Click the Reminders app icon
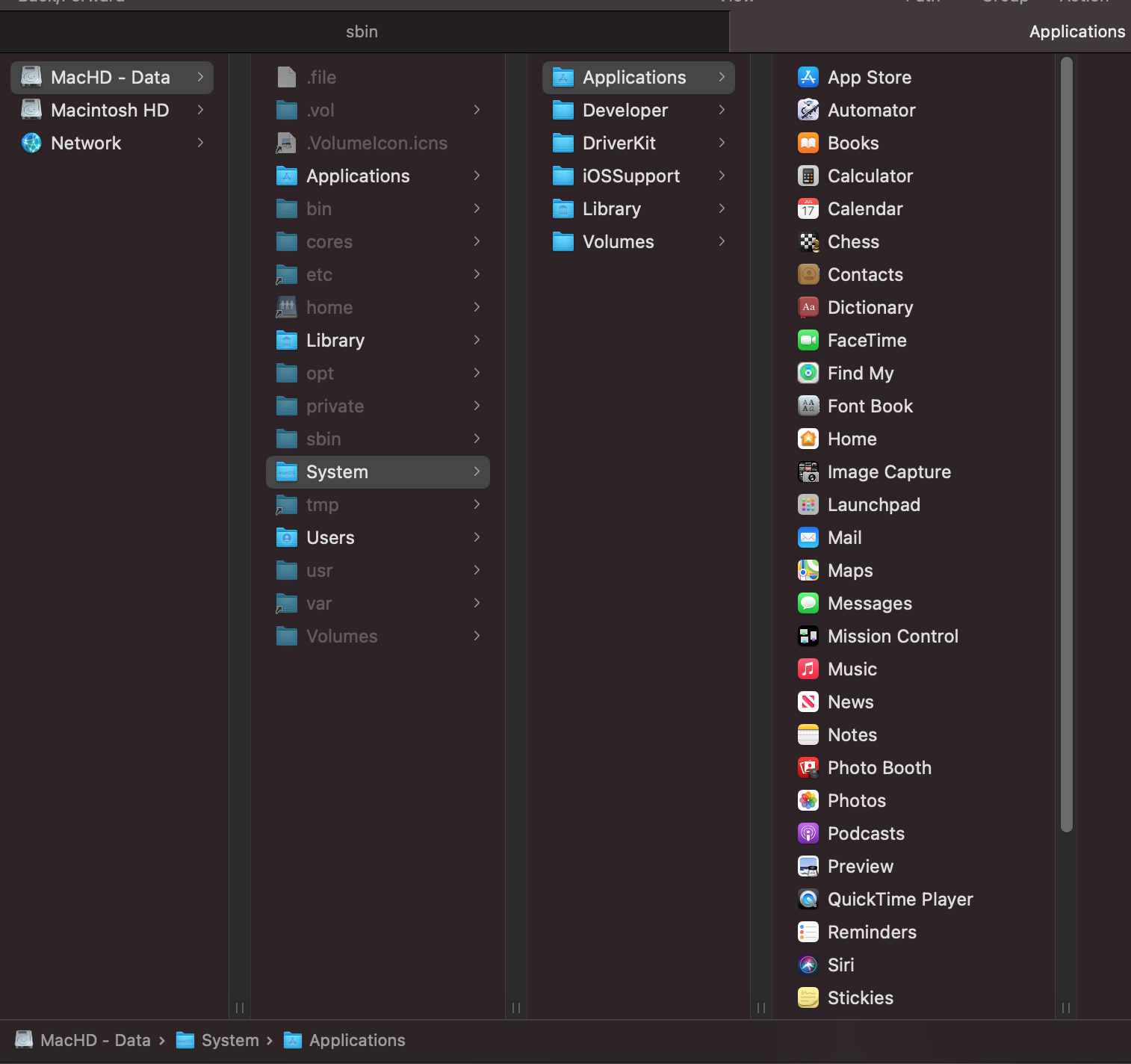This screenshot has height=1064, width=1131. coord(808,932)
